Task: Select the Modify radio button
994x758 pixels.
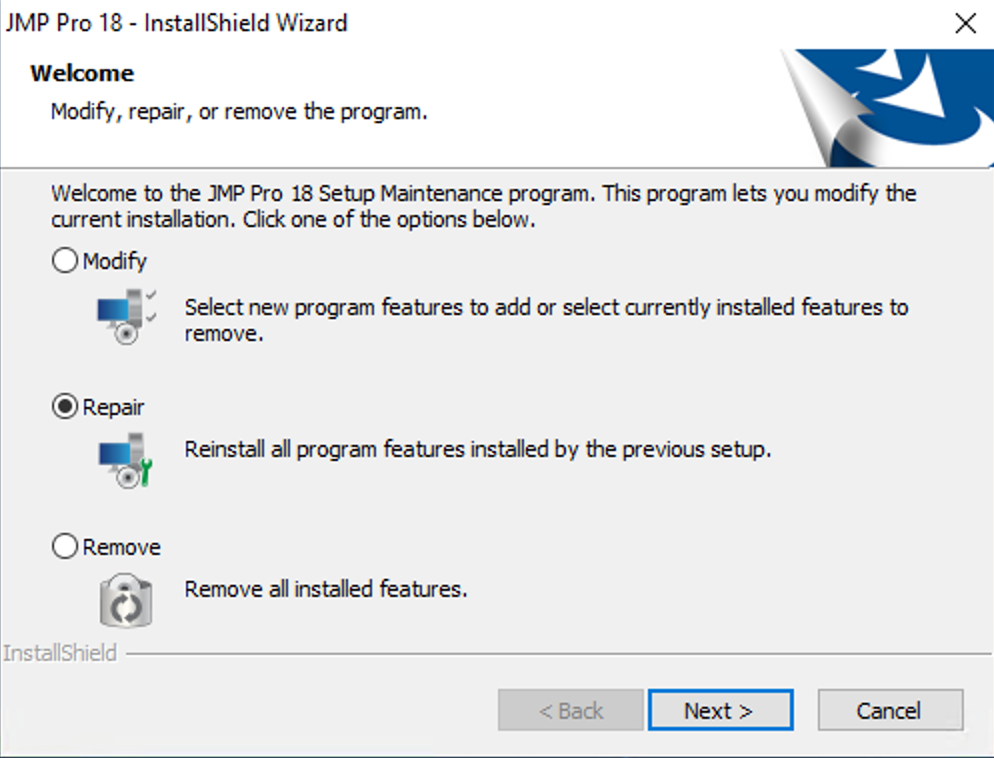Action: 65,260
